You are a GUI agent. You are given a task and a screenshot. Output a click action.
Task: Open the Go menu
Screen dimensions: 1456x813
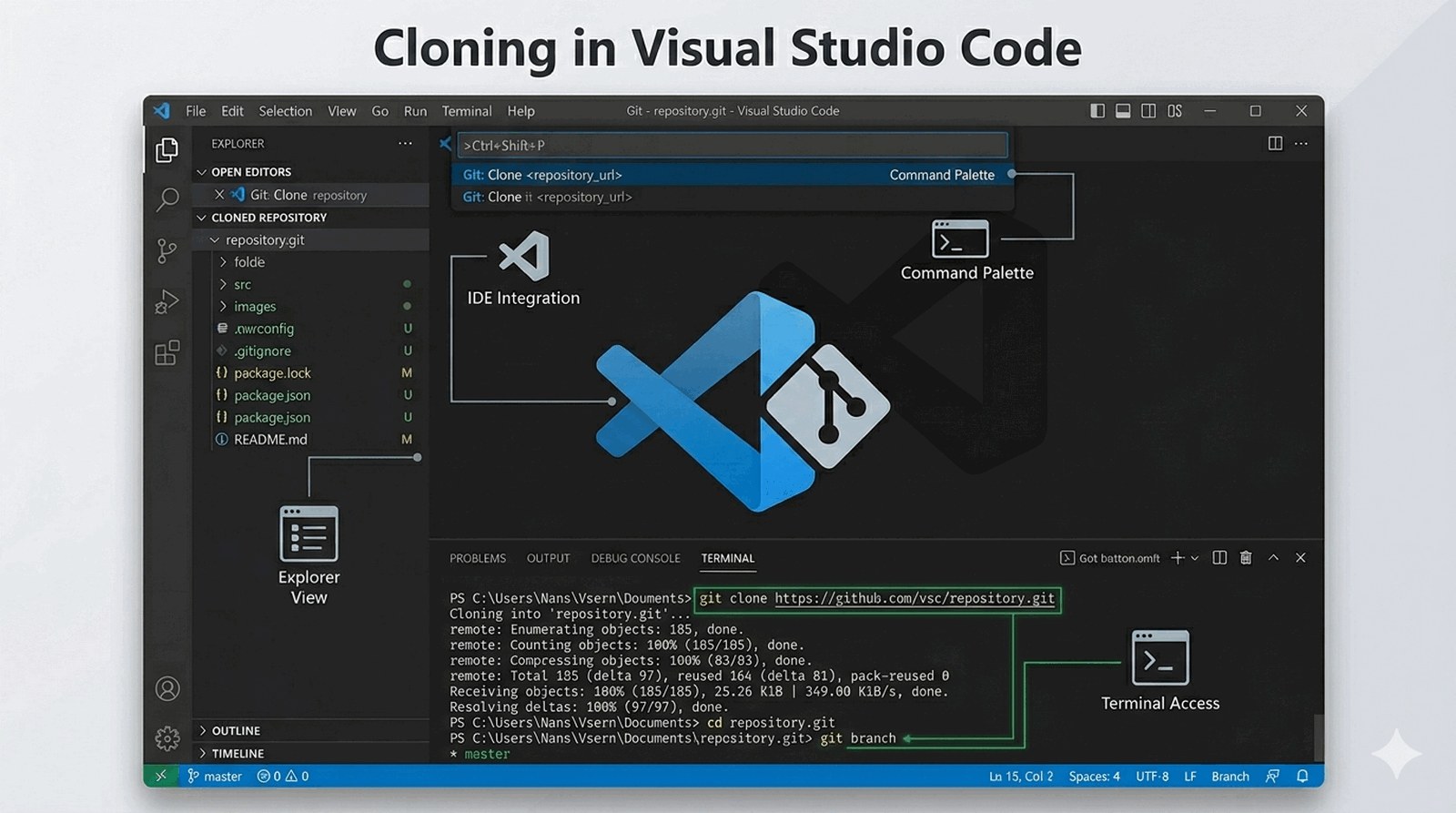pos(379,111)
